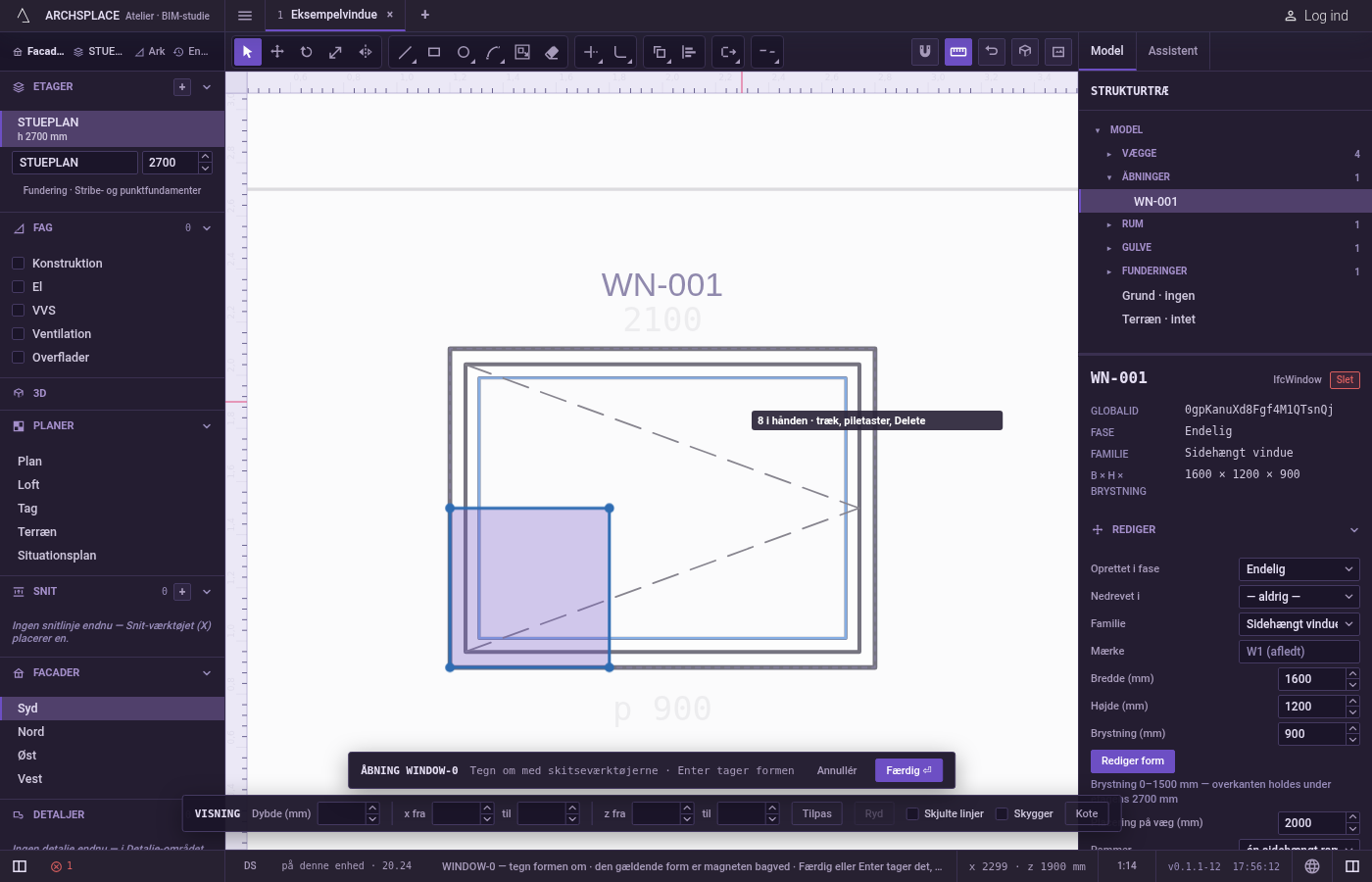Click the Rediger form button

coord(1132,761)
